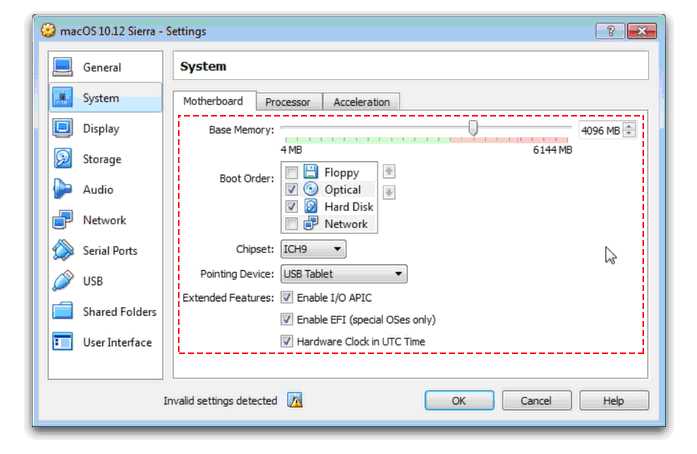This screenshot has width=697, height=454.
Task: Switch to the Processor tab
Action: point(288,102)
